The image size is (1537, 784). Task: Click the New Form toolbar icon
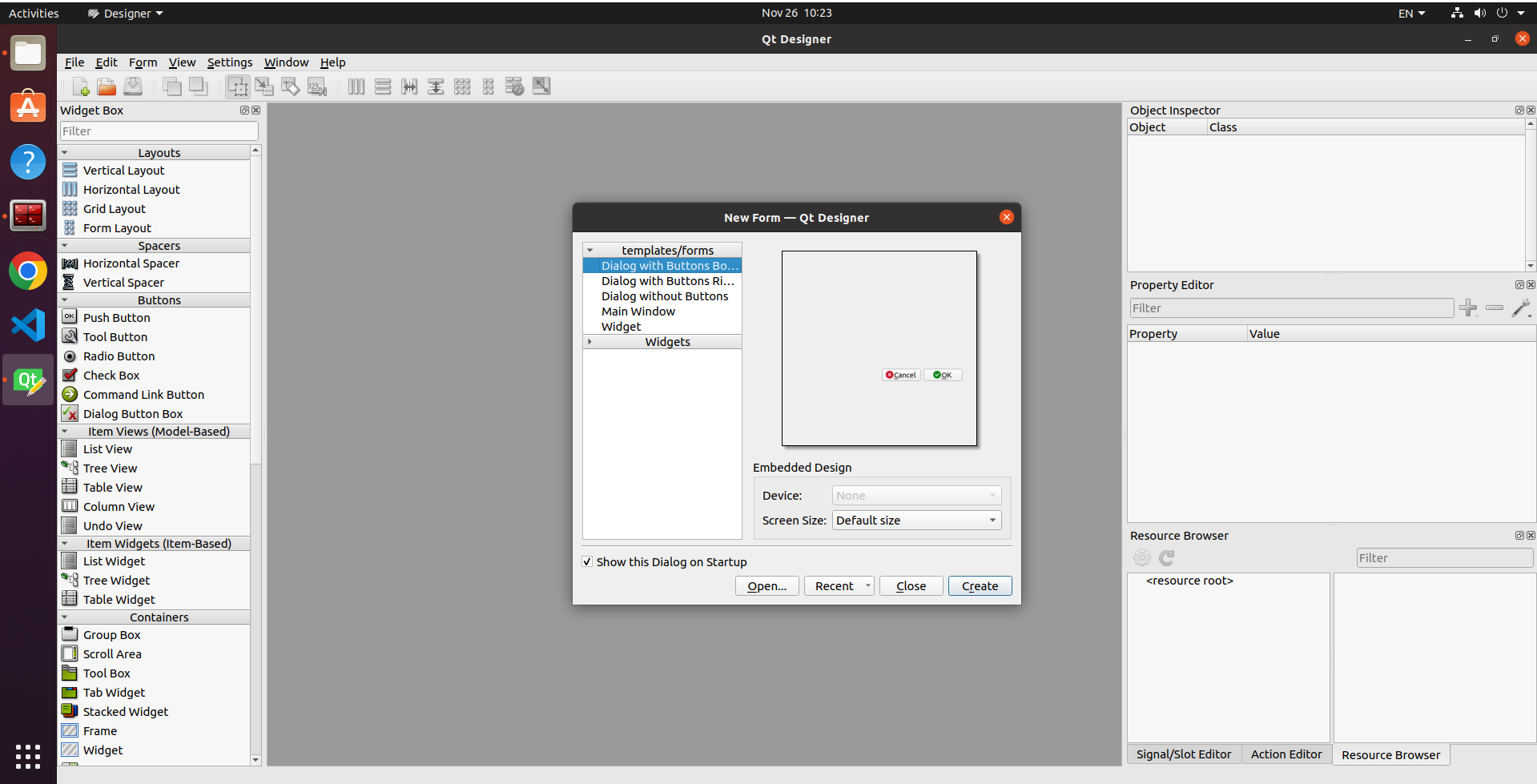click(x=80, y=86)
